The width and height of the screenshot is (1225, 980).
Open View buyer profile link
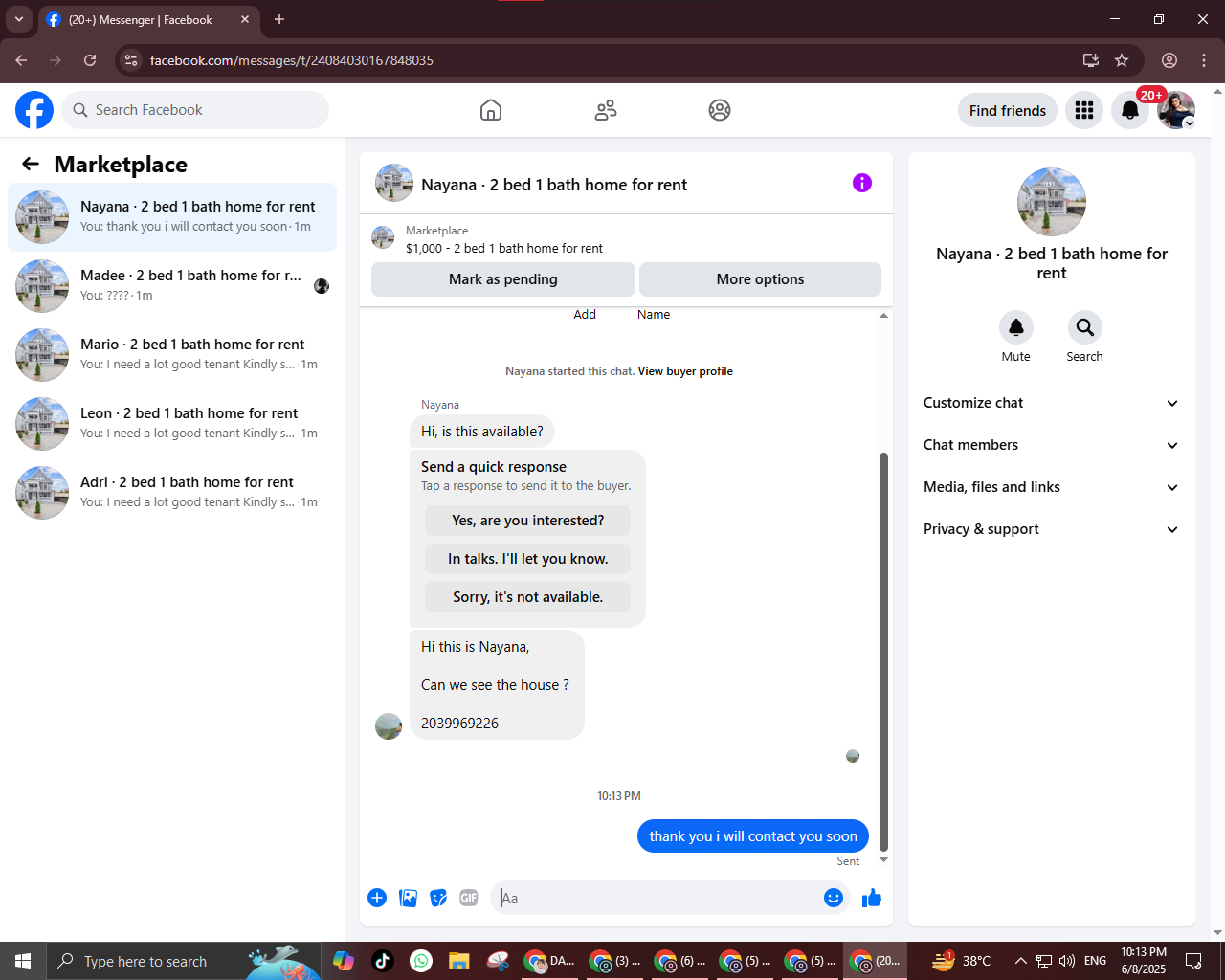685,371
